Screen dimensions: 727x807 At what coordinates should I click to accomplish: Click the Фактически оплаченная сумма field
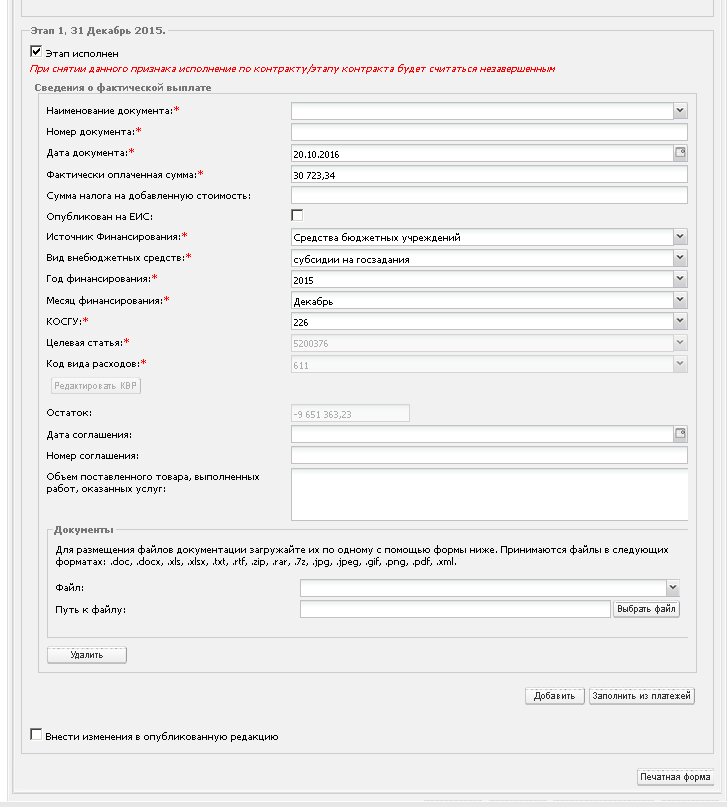tap(489, 174)
